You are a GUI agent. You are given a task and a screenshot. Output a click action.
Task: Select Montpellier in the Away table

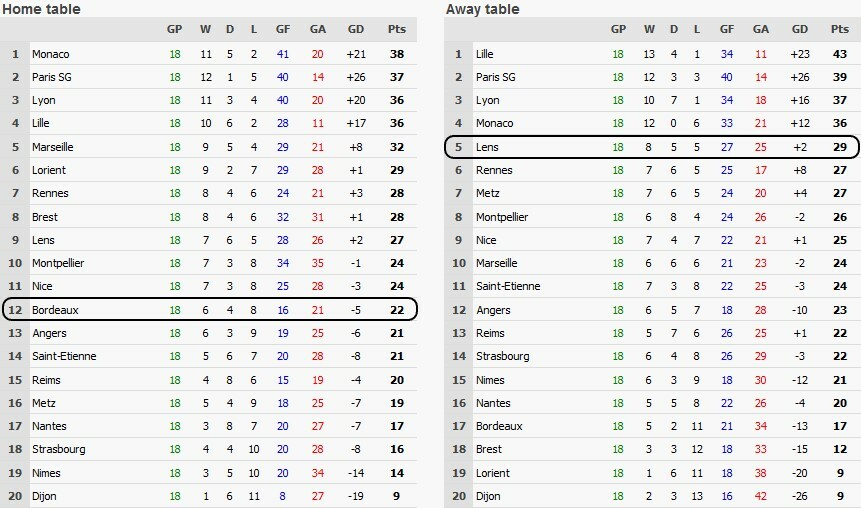point(504,217)
